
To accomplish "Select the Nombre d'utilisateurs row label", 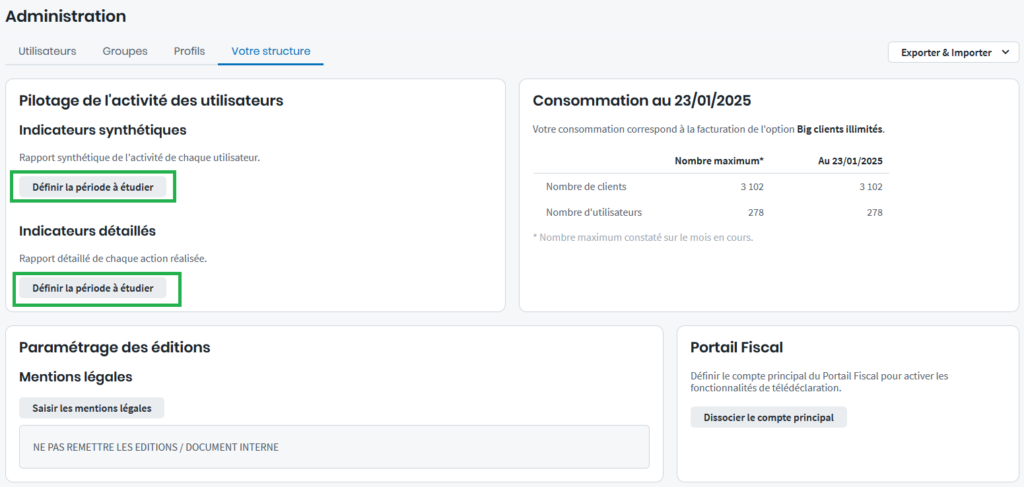I will coord(593,212).
